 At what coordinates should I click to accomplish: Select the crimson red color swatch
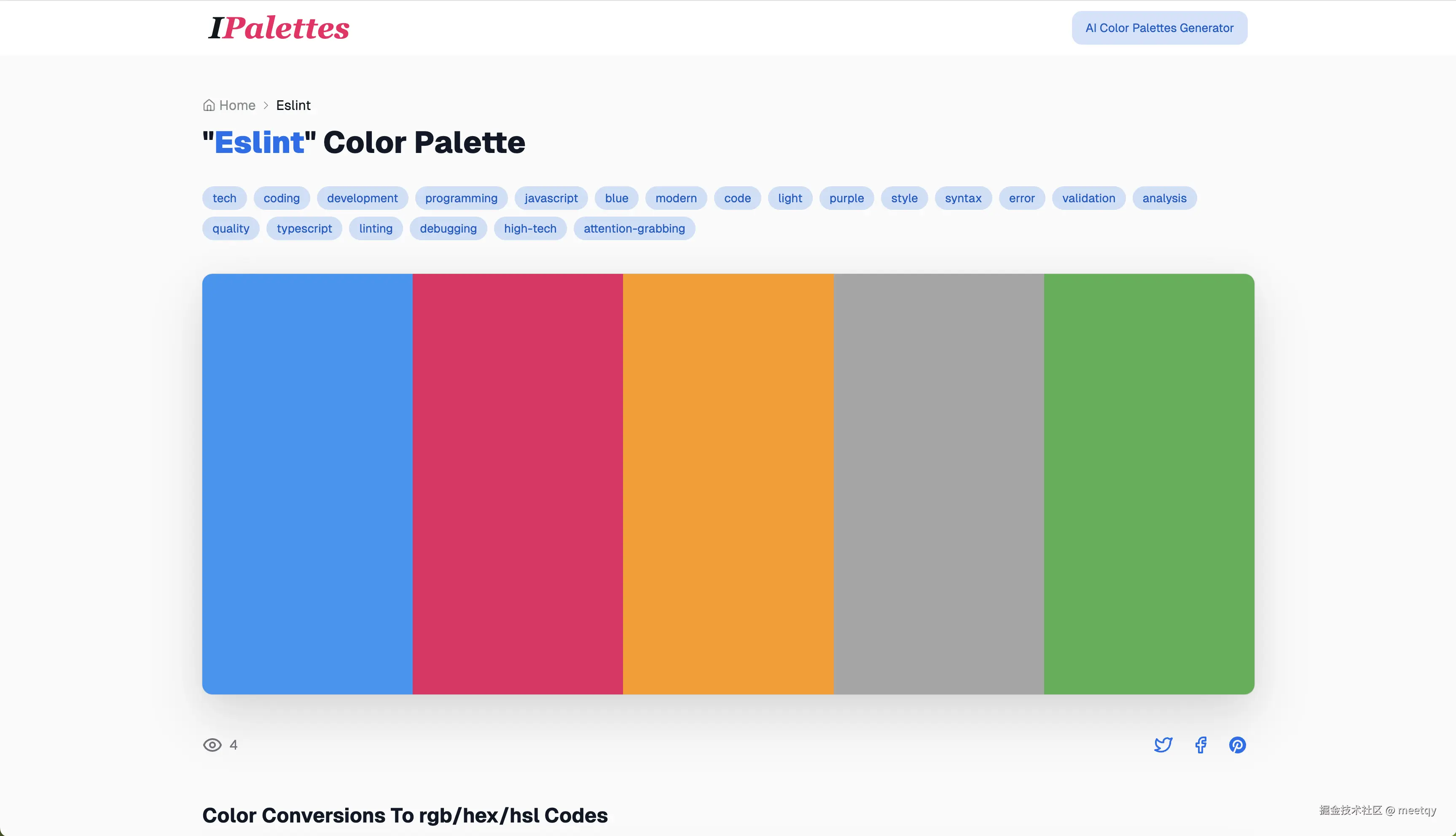518,483
